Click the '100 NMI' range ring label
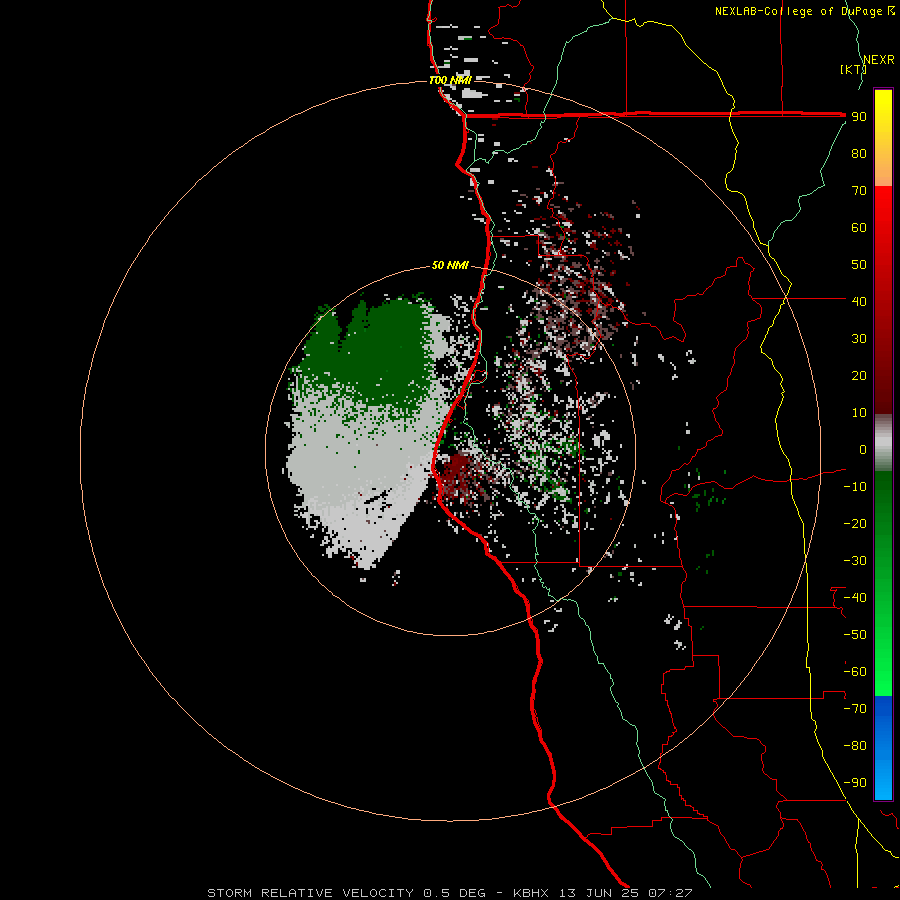900x900 pixels. [x=450, y=80]
